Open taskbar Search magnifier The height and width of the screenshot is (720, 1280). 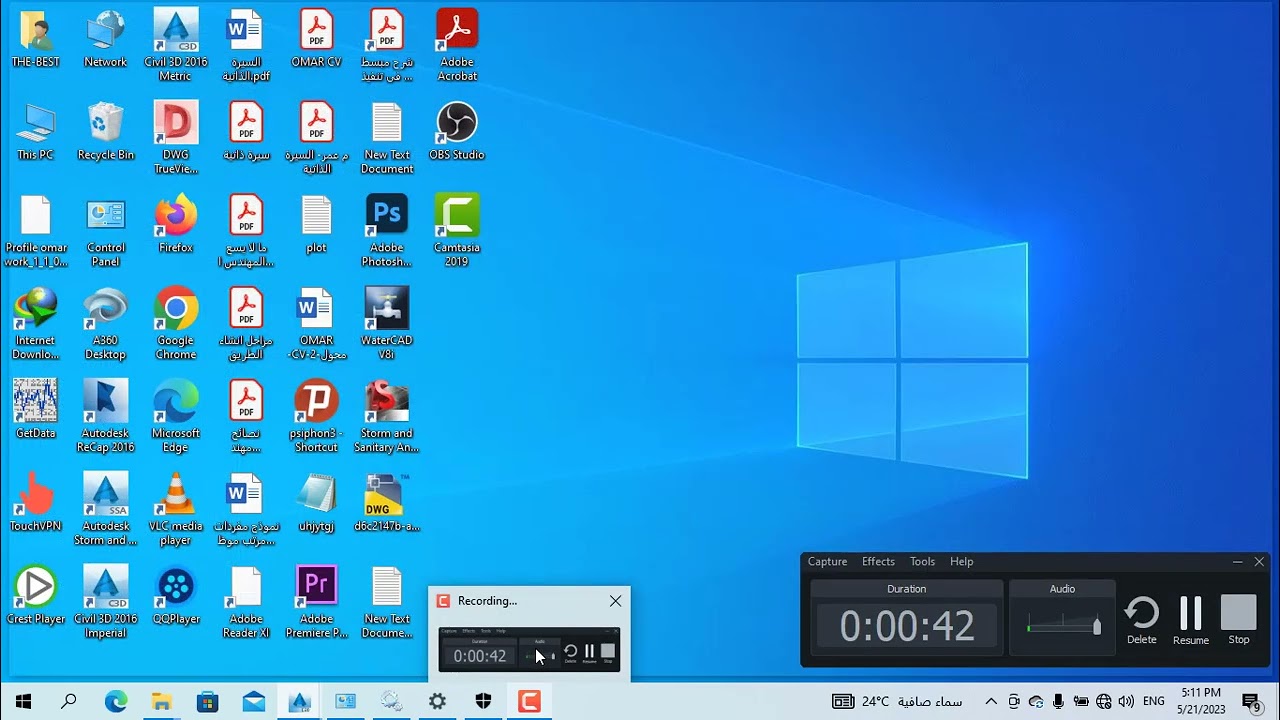tap(69, 702)
